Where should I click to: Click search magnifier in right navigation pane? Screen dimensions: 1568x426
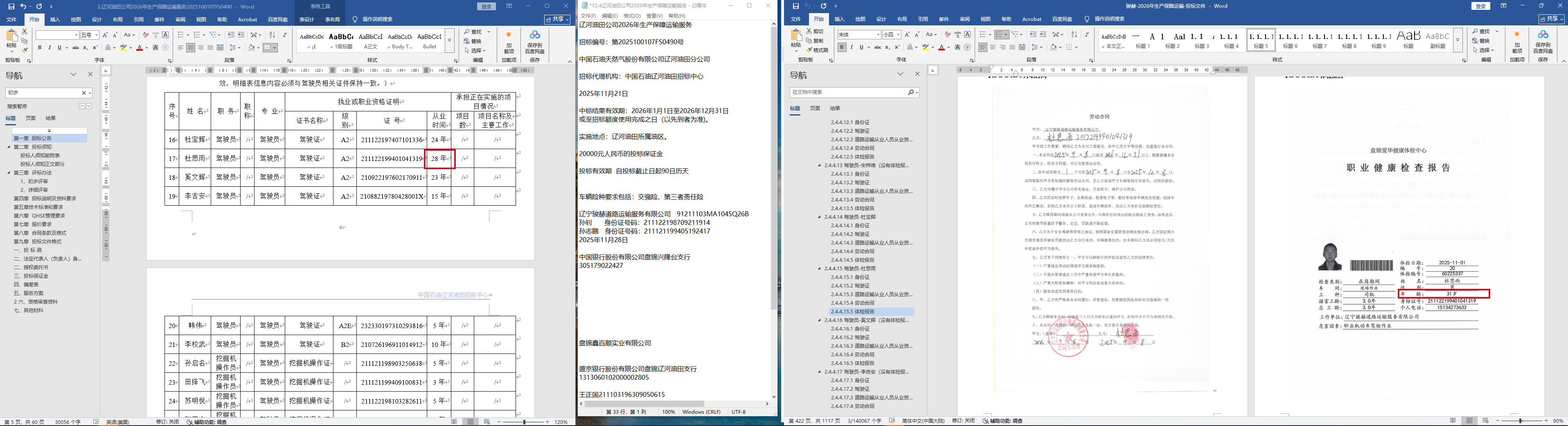point(910,92)
